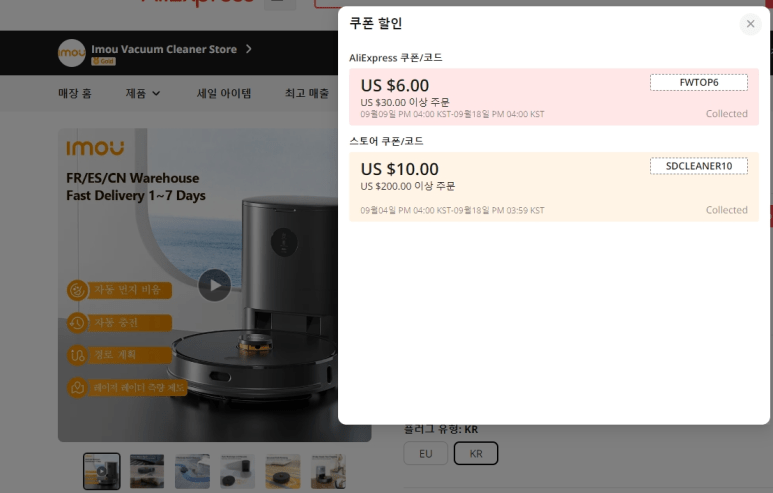Click the 경로 계획 feature icon
The width and height of the screenshot is (773, 493).
coord(77,355)
